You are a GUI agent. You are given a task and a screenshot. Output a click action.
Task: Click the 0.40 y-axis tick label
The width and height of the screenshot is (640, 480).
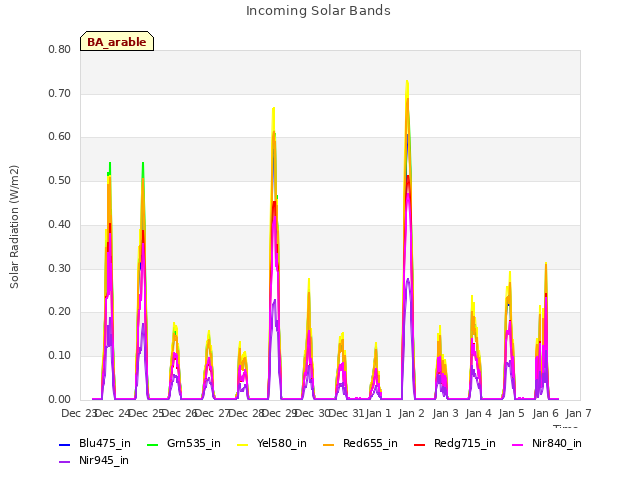pos(60,224)
